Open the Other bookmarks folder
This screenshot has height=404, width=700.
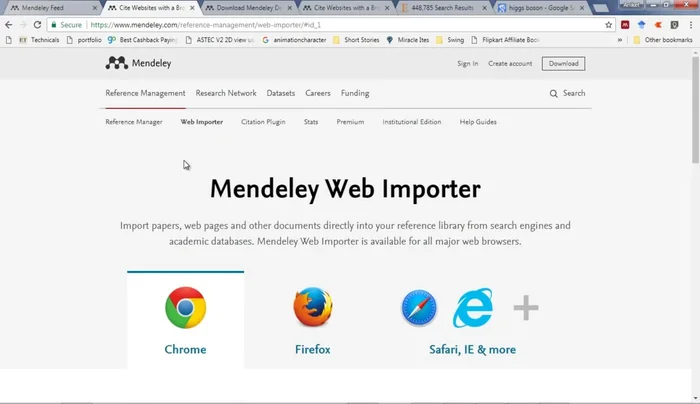[x=663, y=40]
